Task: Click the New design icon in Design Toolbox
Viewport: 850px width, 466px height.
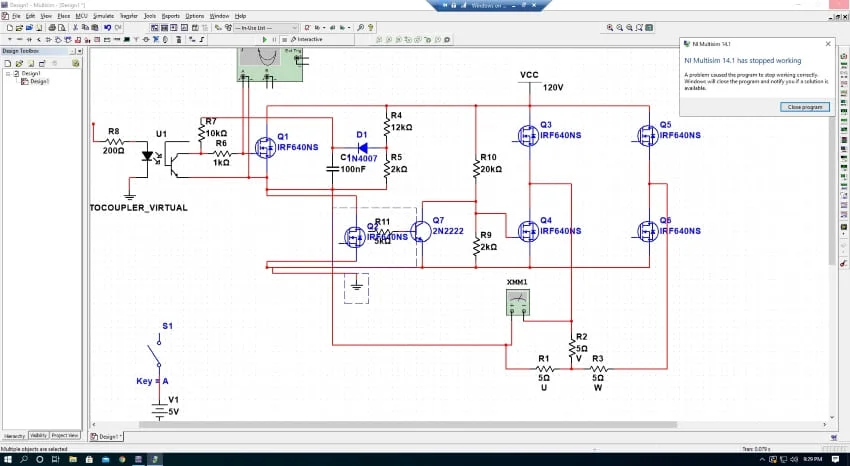Action: (6, 62)
